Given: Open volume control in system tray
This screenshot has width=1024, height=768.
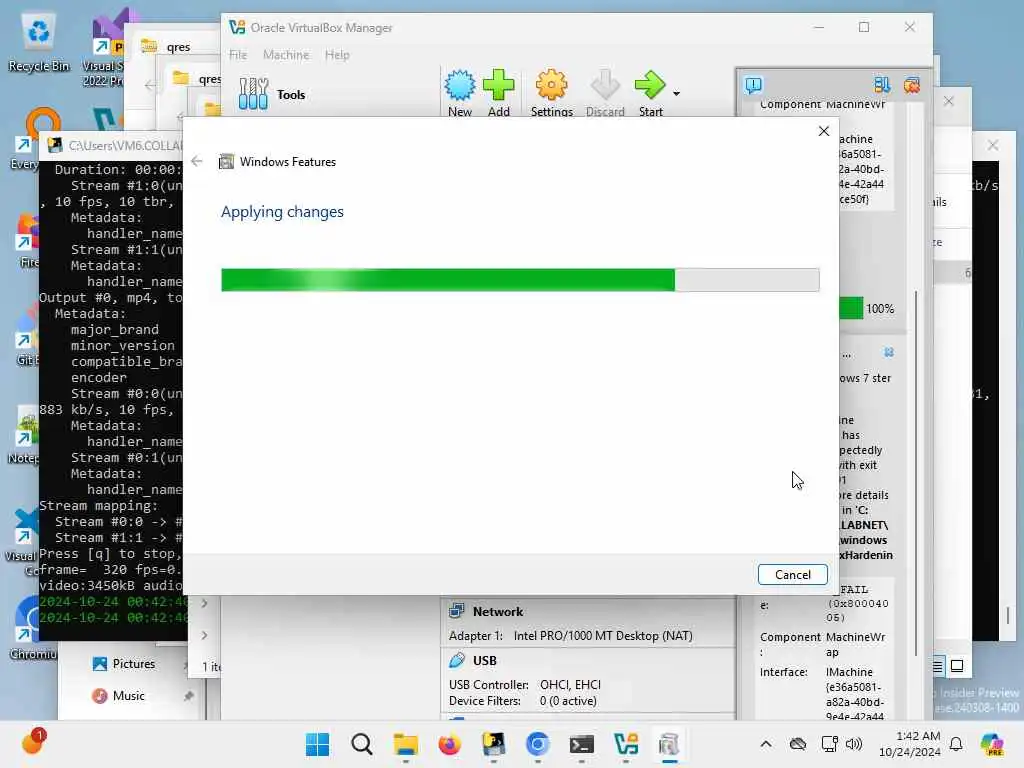Looking at the screenshot, I should click(x=854, y=744).
